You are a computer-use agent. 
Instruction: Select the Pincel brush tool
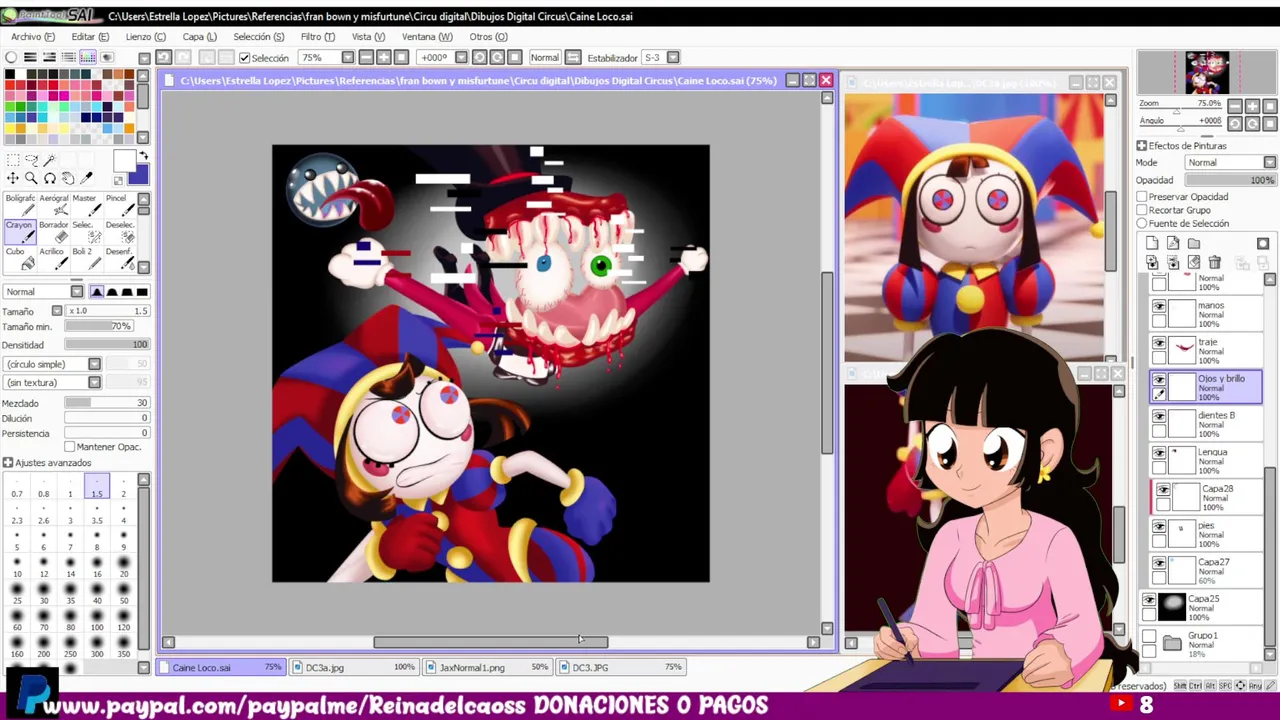tap(118, 204)
